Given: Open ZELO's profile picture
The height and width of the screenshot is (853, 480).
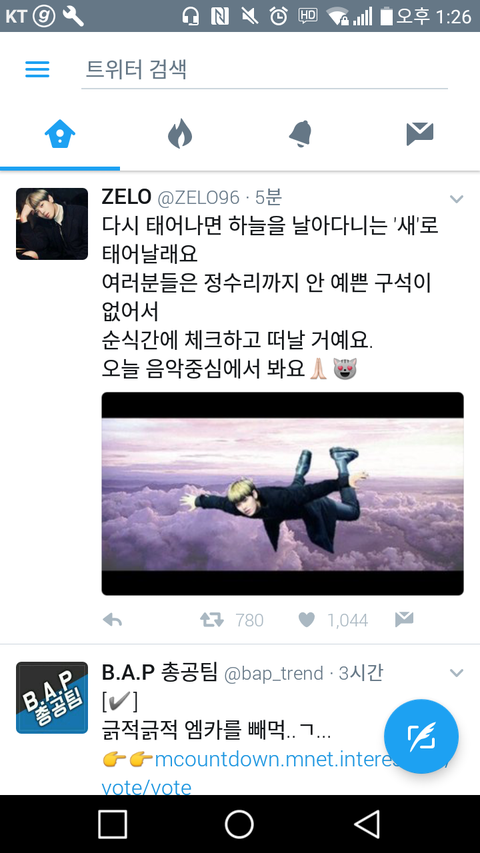Looking at the screenshot, I should pos(52,224).
